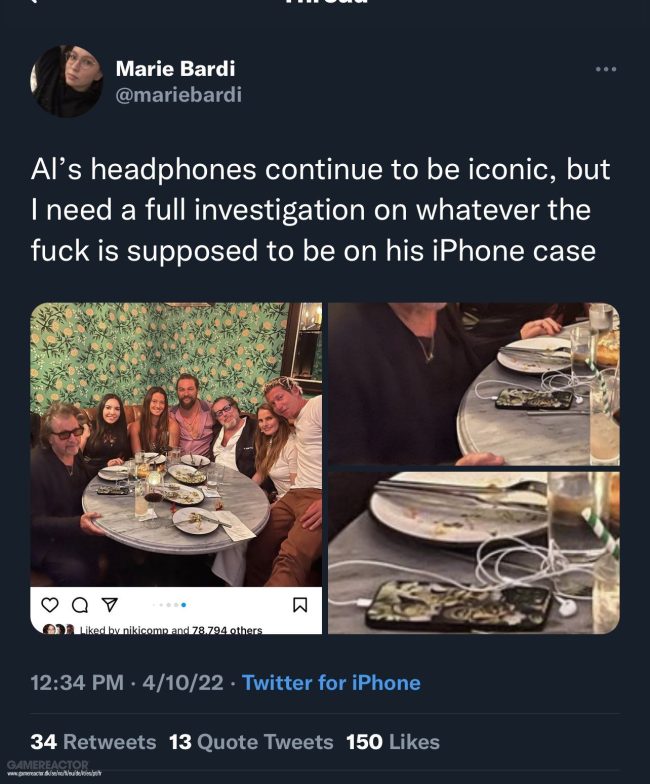Open the group dinner photo

[x=176, y=444]
